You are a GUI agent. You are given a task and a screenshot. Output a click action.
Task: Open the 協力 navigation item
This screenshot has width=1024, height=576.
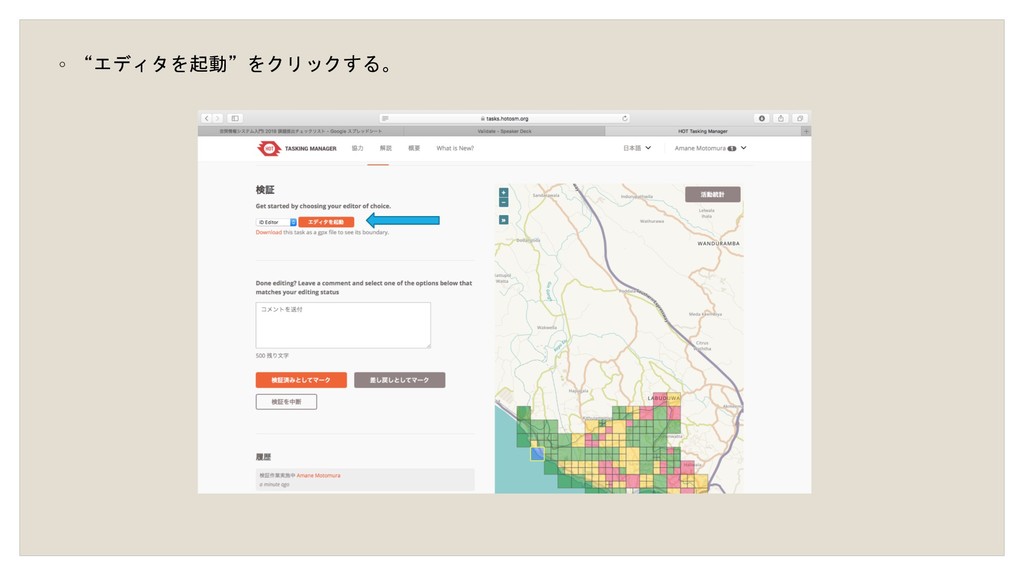357,148
